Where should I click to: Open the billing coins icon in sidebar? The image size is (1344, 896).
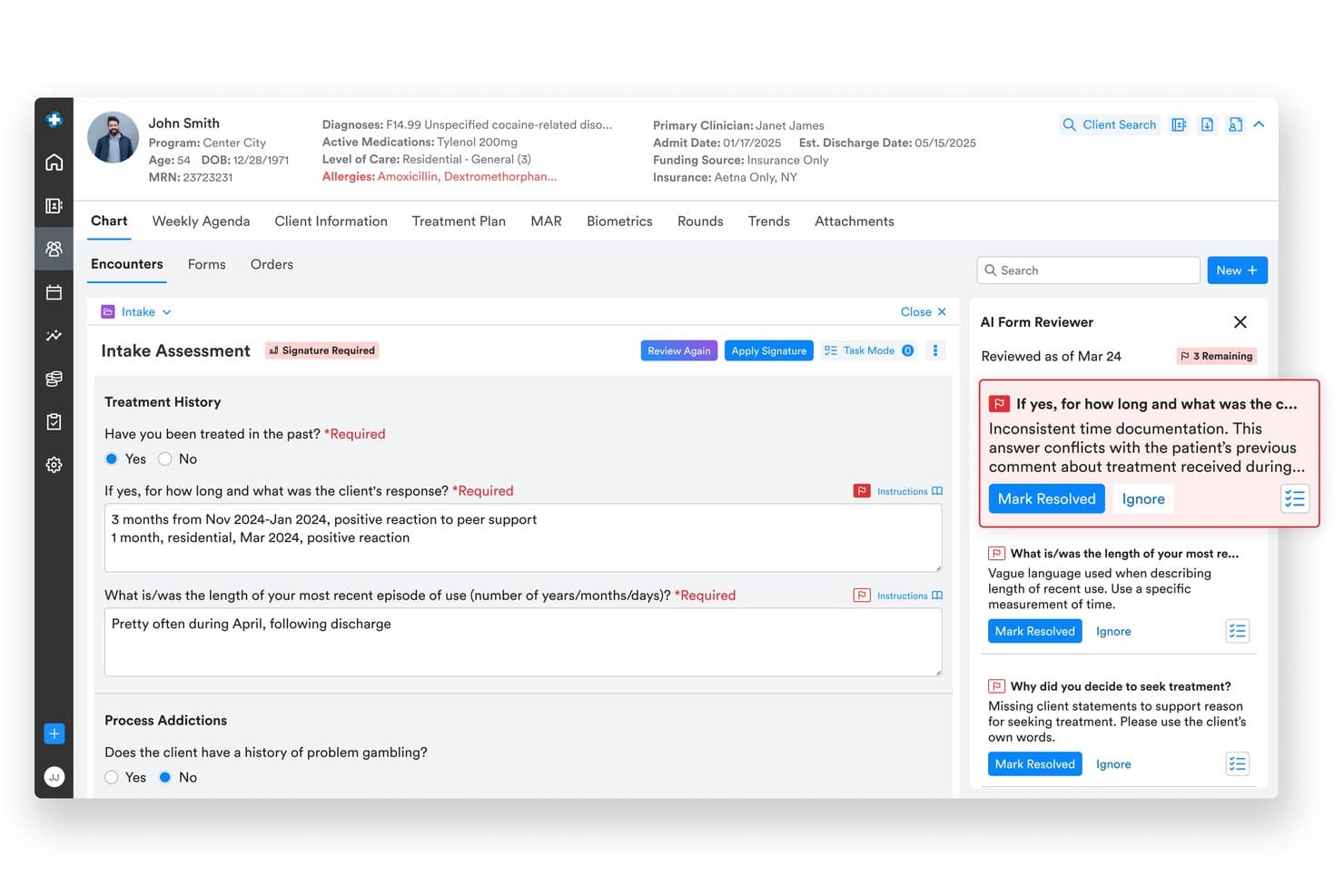[54, 379]
